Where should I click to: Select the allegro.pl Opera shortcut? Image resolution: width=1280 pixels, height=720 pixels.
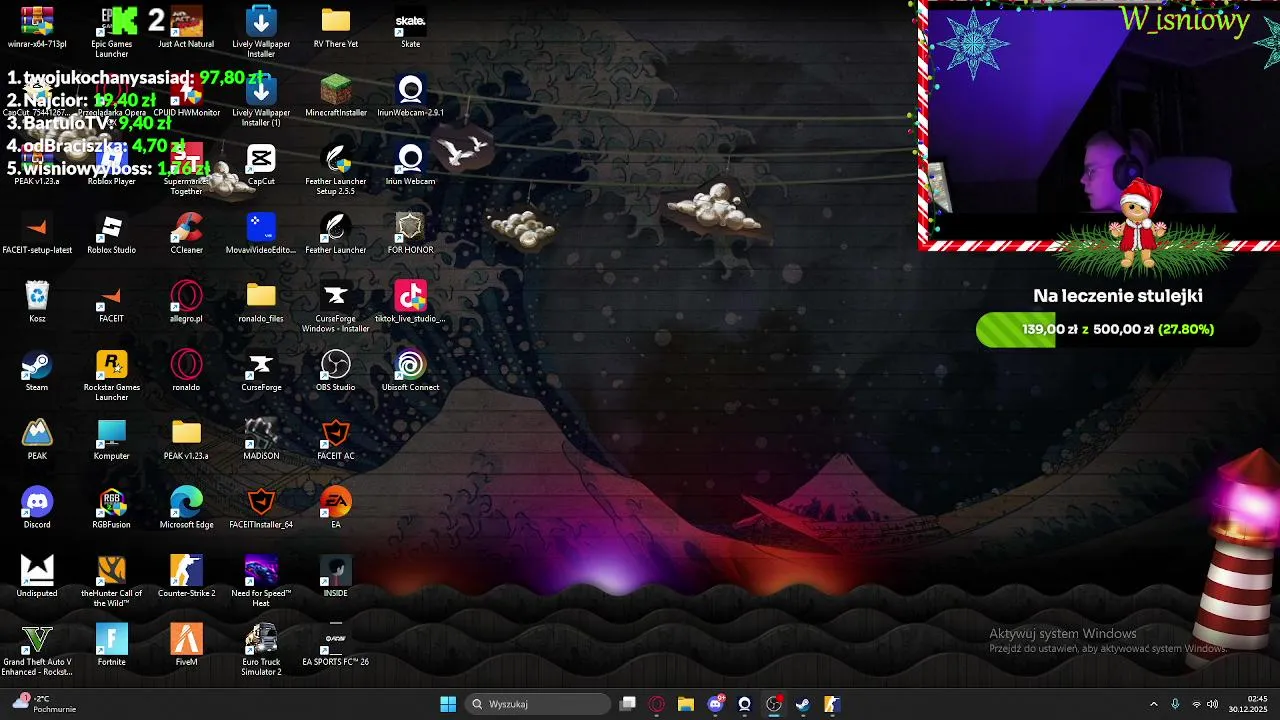click(186, 302)
